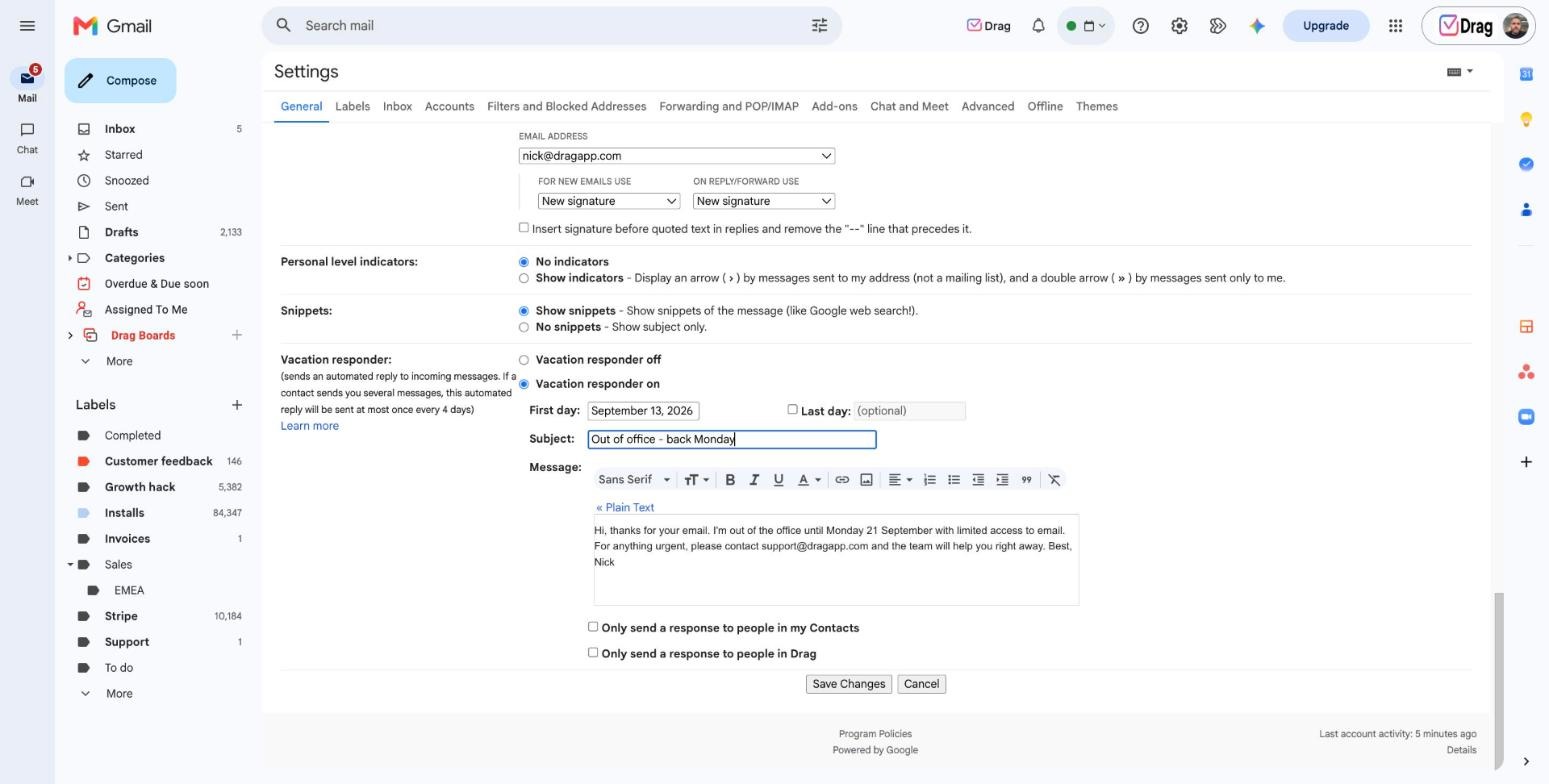Enable the Last day checkbox
This screenshot has height=784, width=1549.
(x=792, y=409)
